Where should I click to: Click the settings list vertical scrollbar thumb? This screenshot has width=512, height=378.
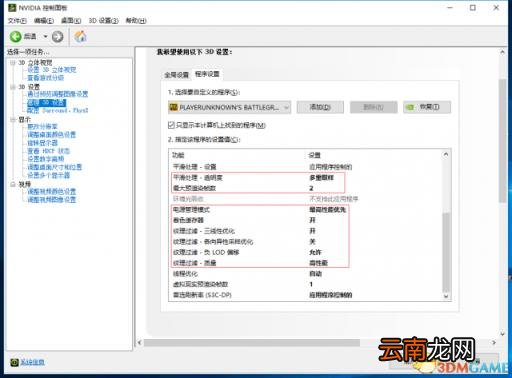tap(446, 252)
